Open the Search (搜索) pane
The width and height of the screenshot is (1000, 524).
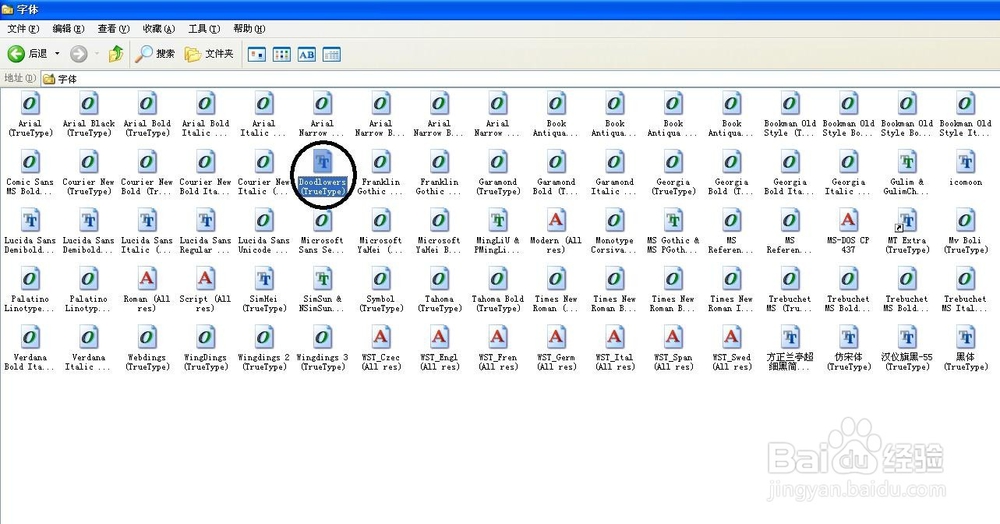pyautogui.click(x=155, y=54)
